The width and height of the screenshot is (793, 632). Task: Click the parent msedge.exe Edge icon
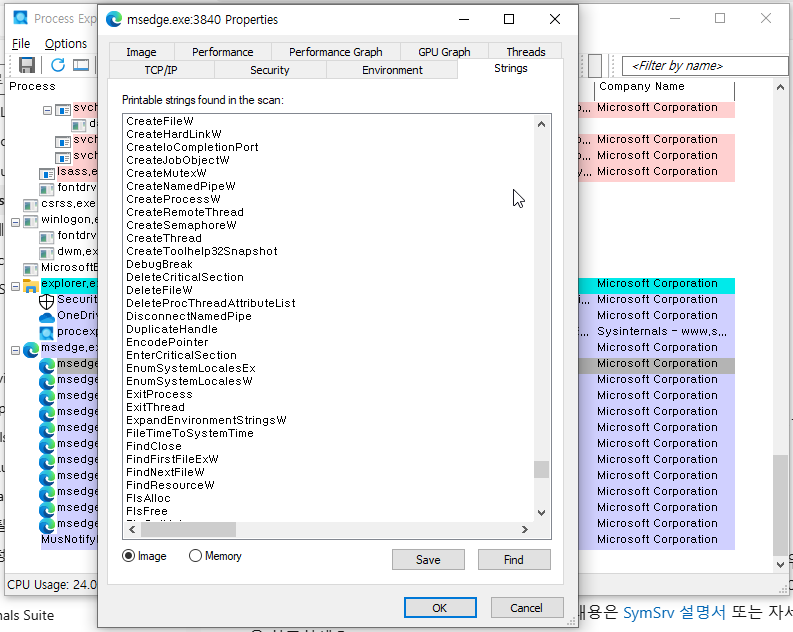click(31, 350)
